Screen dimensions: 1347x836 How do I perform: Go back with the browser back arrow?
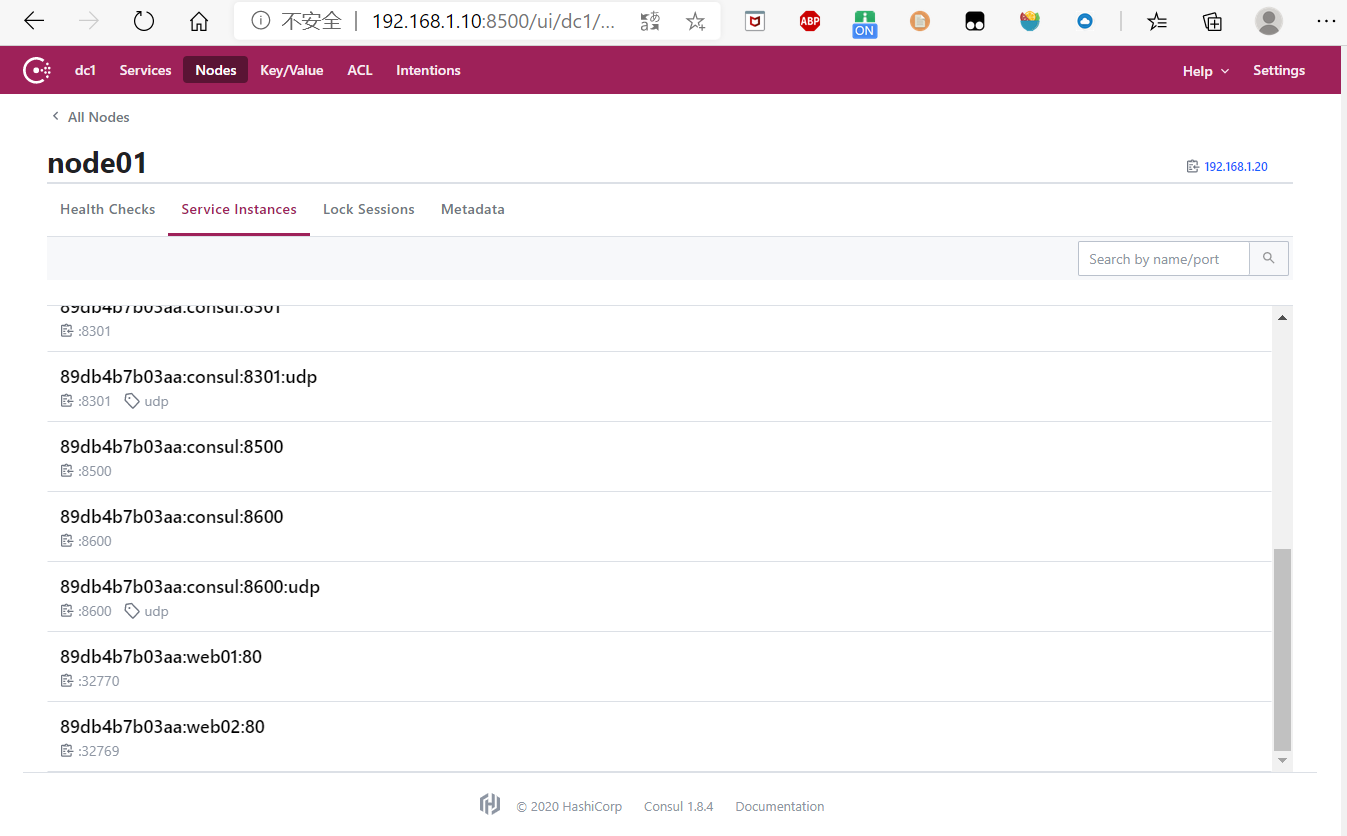pyautogui.click(x=34, y=21)
